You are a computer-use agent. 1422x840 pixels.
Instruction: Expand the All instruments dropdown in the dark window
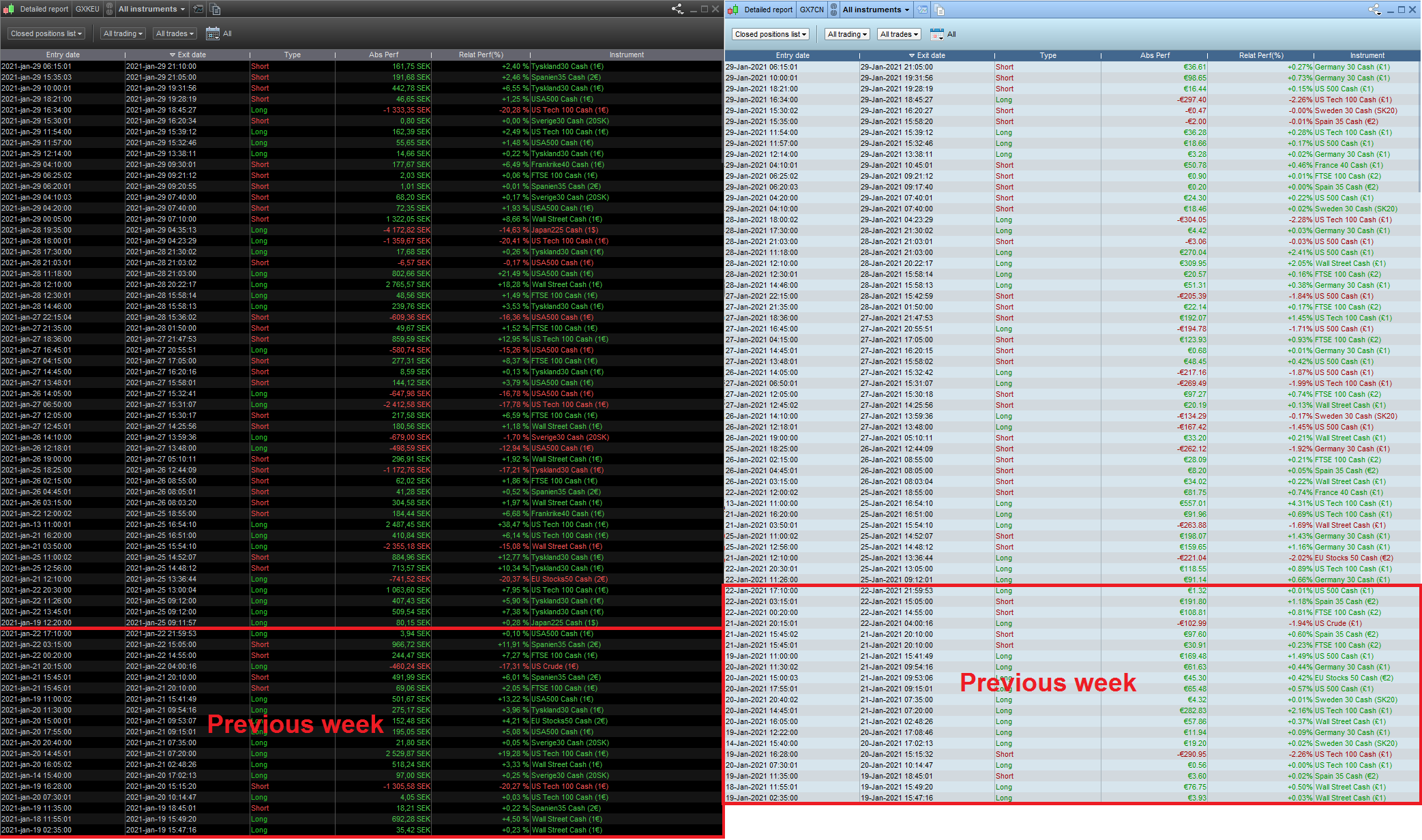pyautogui.click(x=151, y=9)
